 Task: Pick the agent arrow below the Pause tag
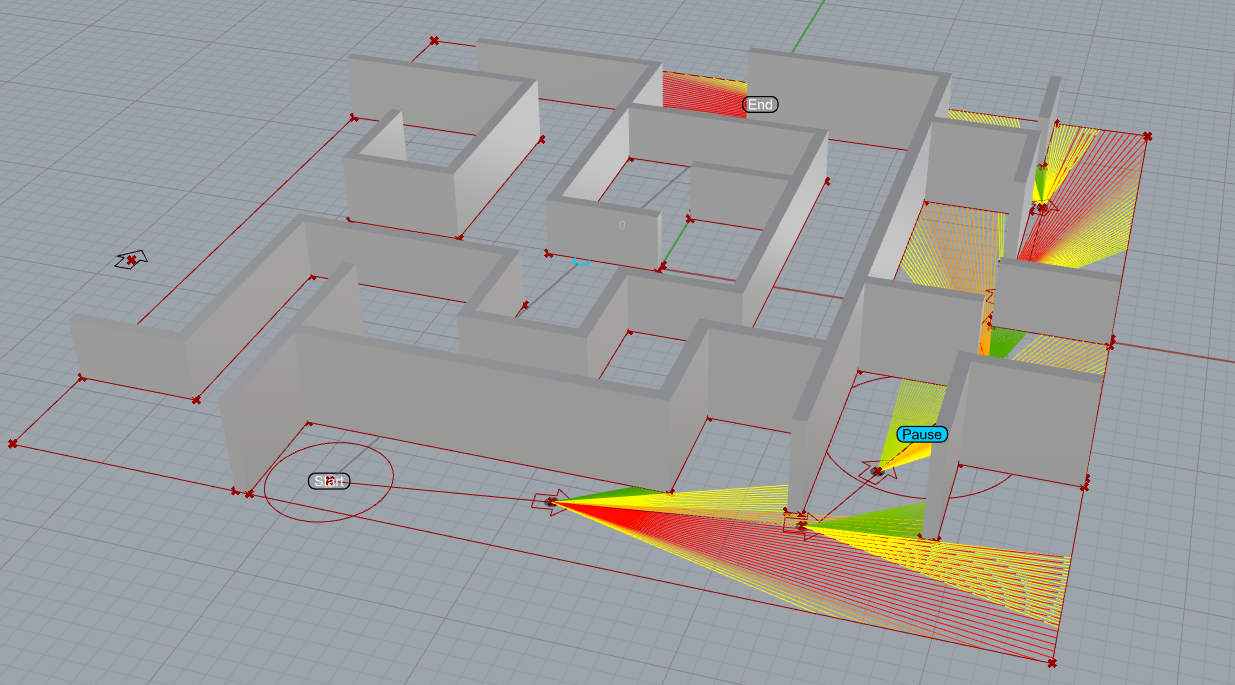880,470
